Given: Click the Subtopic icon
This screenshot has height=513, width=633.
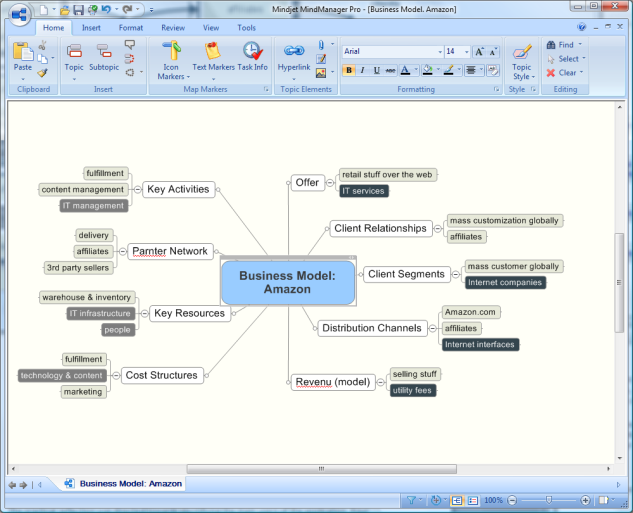Looking at the screenshot, I should pyautogui.click(x=104, y=55).
